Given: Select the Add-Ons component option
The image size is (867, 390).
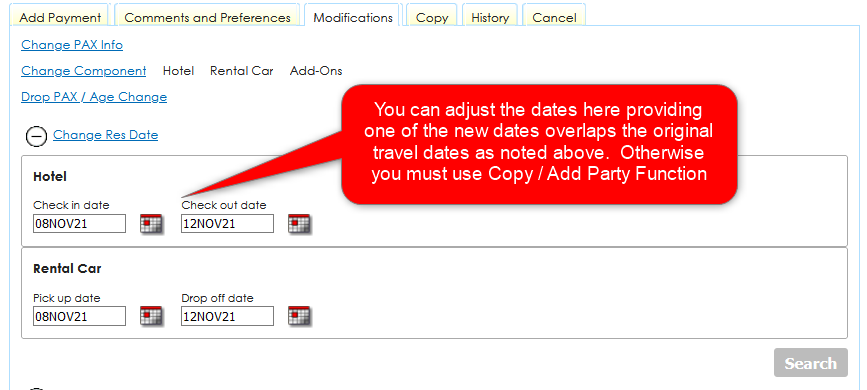Looking at the screenshot, I should click(316, 71).
